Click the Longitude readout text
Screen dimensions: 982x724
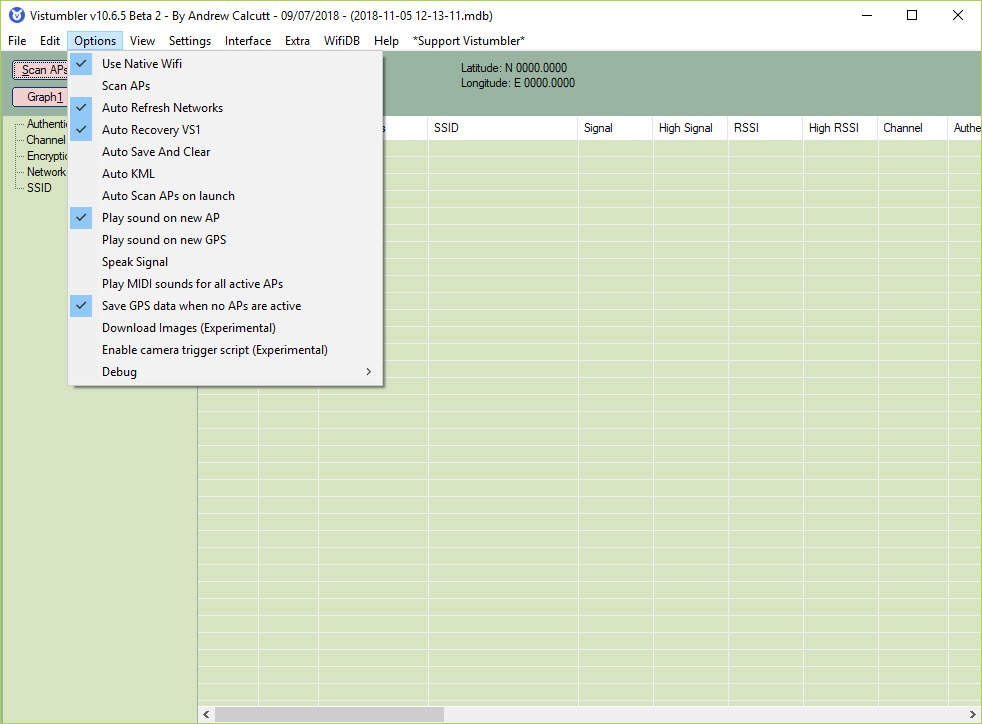click(518, 83)
